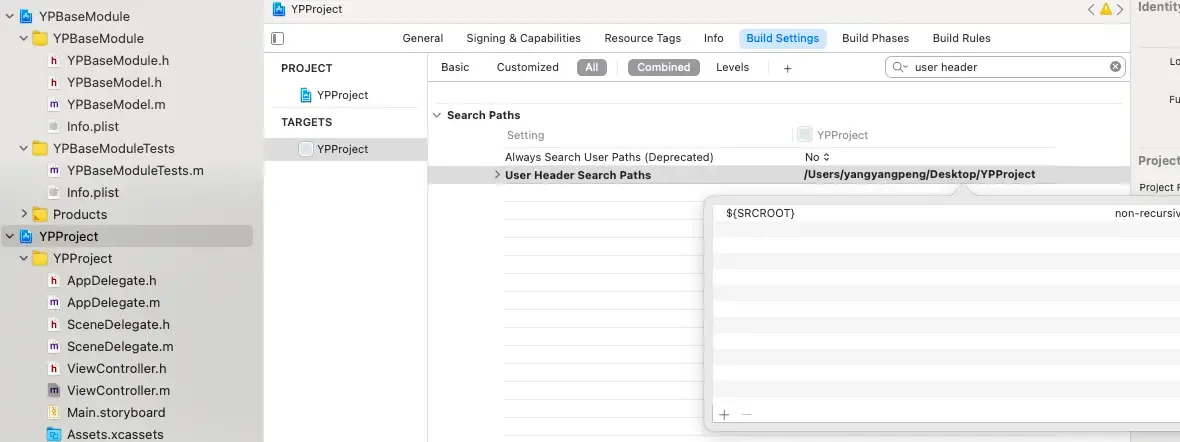Open ViewController.m in the file navigator
The image size is (1180, 442).
(118, 390)
